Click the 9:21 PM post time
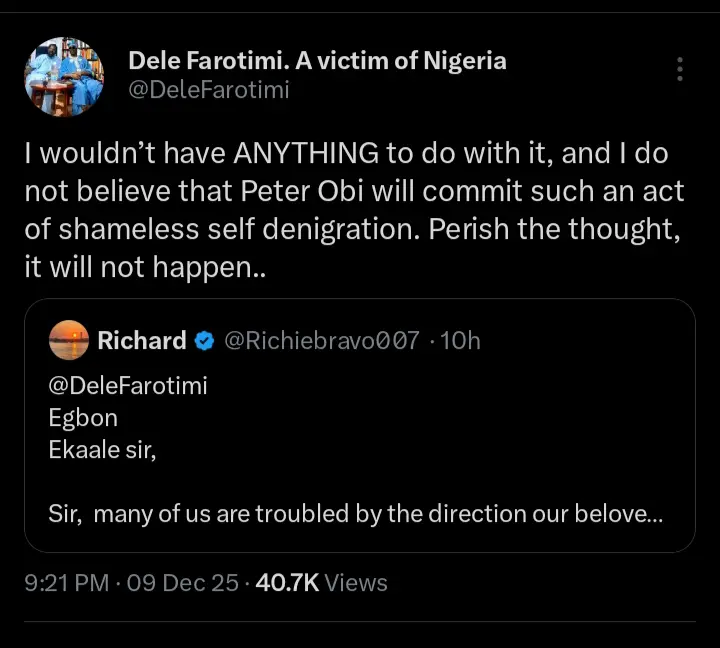The image size is (720, 648). pos(67,582)
